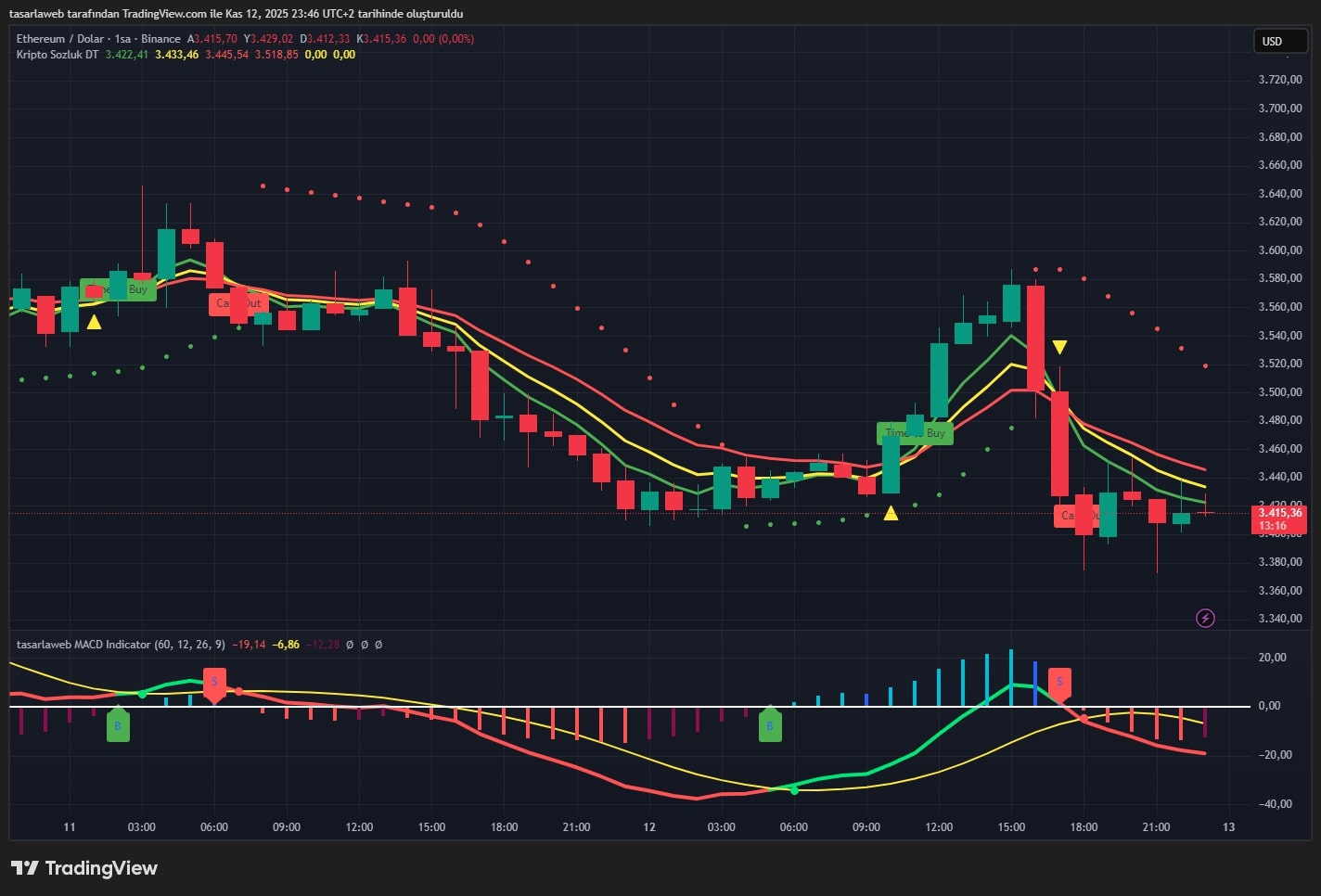Viewport: 1321px width, 896px height.
Task: Select the Kripto Sozluk DT indicator legend
Action: coord(57,55)
